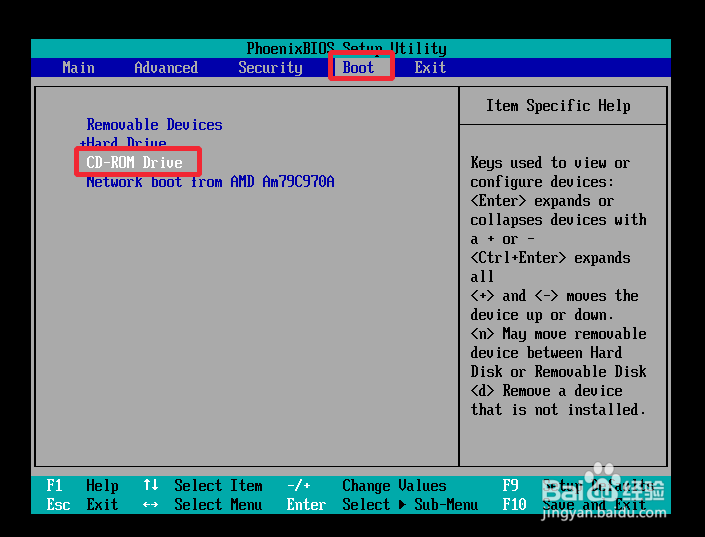The height and width of the screenshot is (537, 705).
Task: Click the left-right arrows key icon
Action: (151, 505)
